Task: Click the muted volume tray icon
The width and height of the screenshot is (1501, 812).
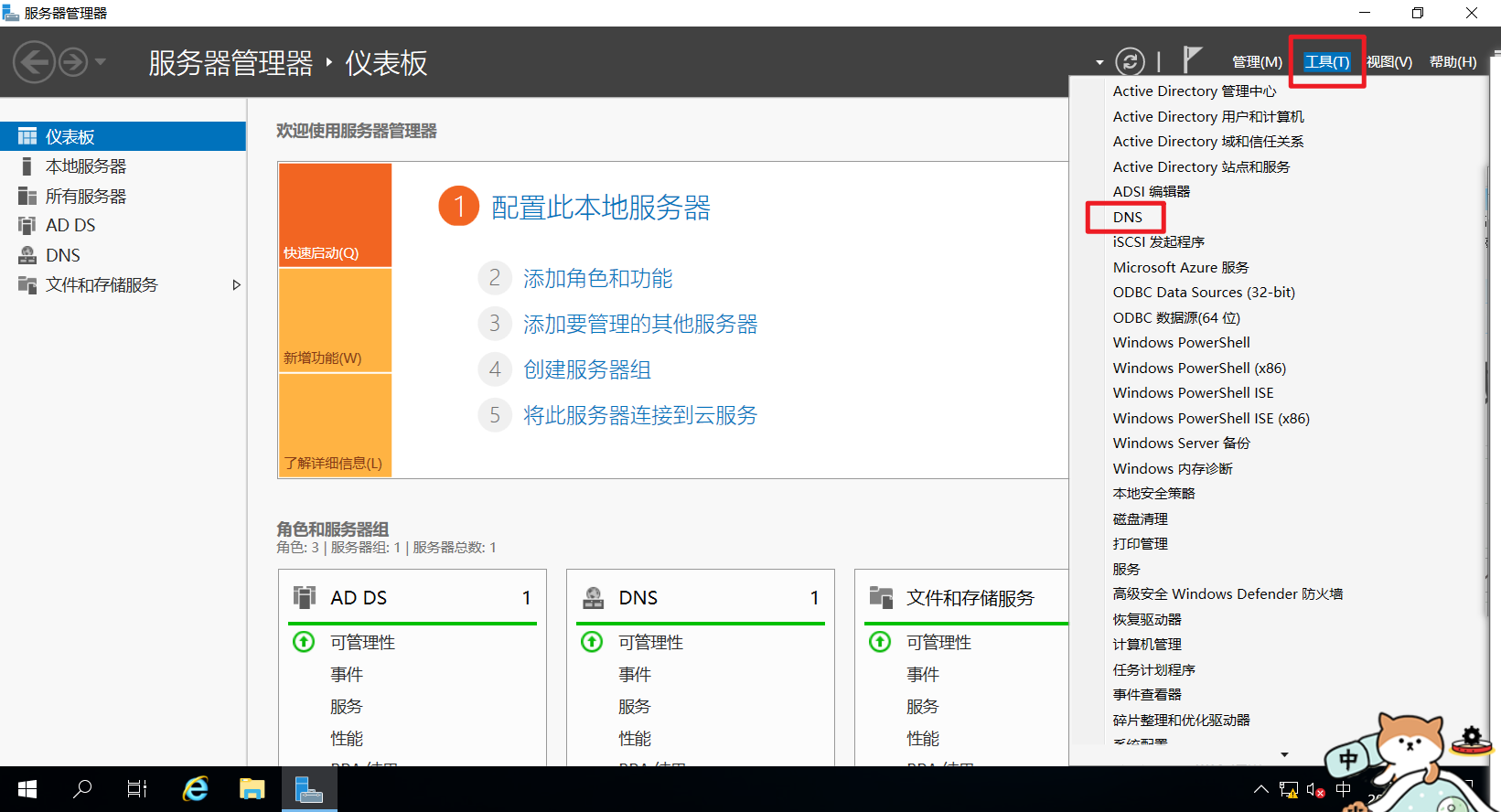Action: tap(1316, 789)
